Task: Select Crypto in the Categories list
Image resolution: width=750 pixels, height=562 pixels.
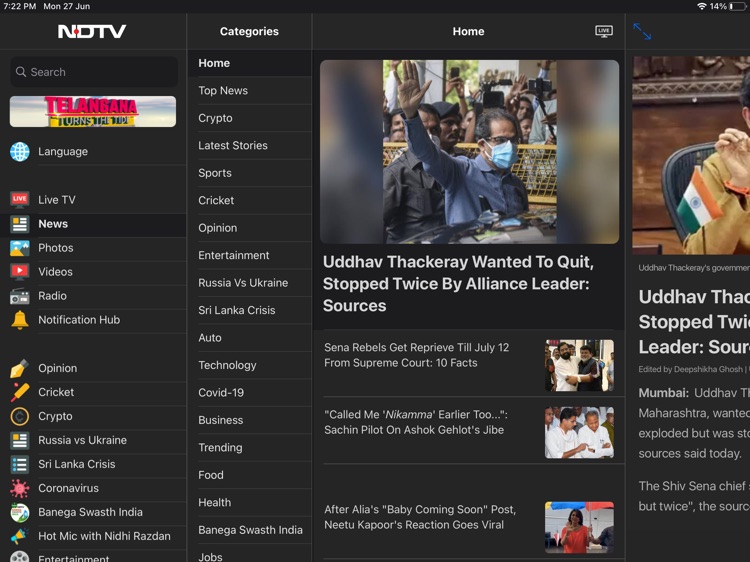Action: pos(250,118)
